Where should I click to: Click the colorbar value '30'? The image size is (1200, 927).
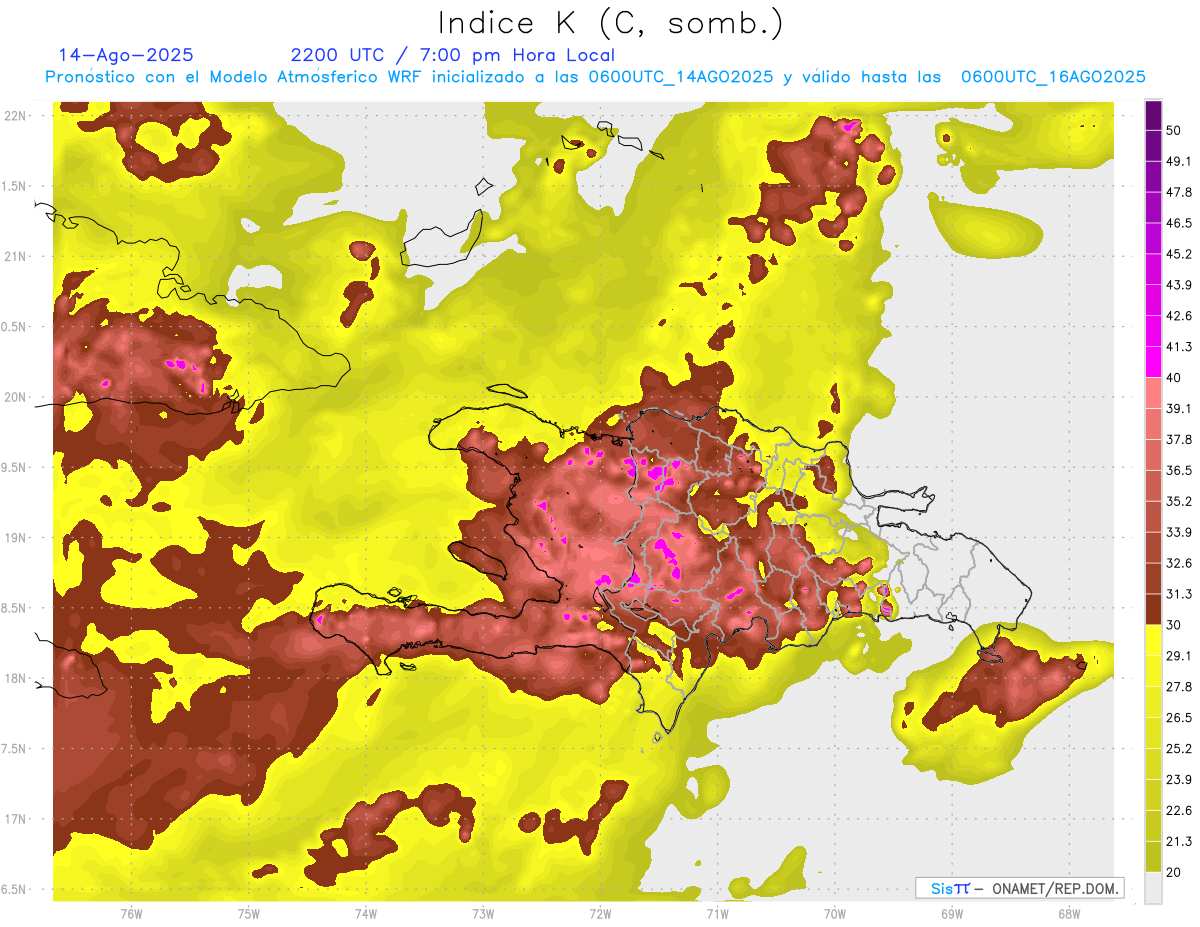tap(1175, 625)
